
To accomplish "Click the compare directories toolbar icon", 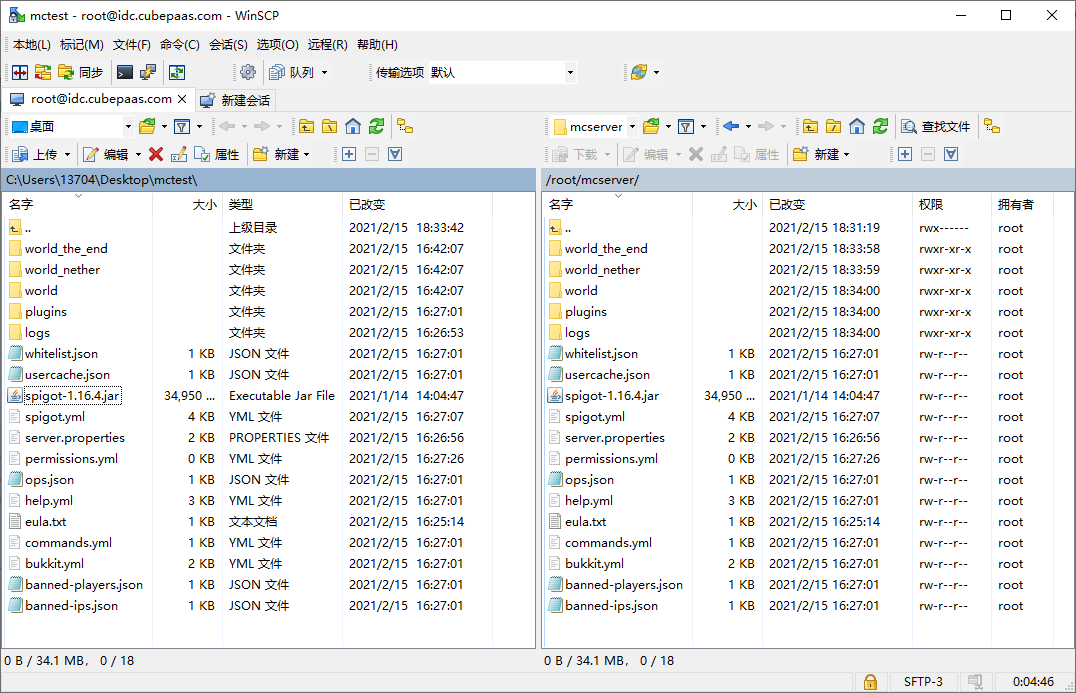I will (43, 72).
